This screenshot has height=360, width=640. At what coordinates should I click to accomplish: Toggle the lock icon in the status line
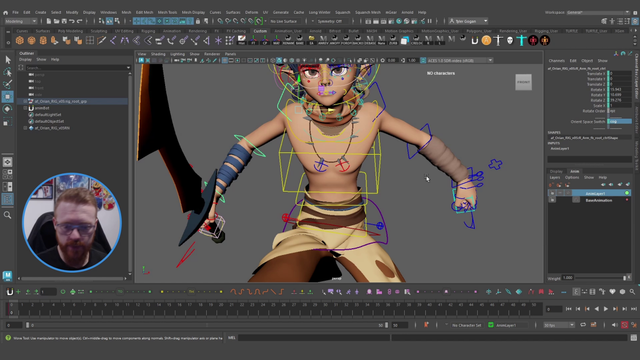(198, 21)
